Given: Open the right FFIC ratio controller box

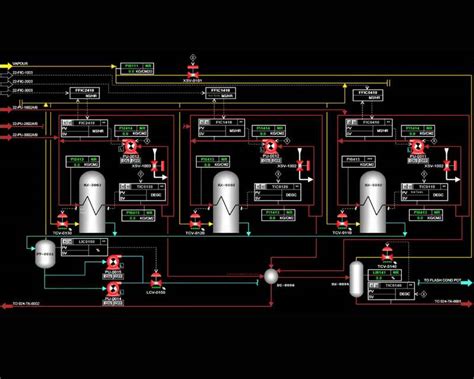Looking at the screenshot, I should (x=368, y=95).
